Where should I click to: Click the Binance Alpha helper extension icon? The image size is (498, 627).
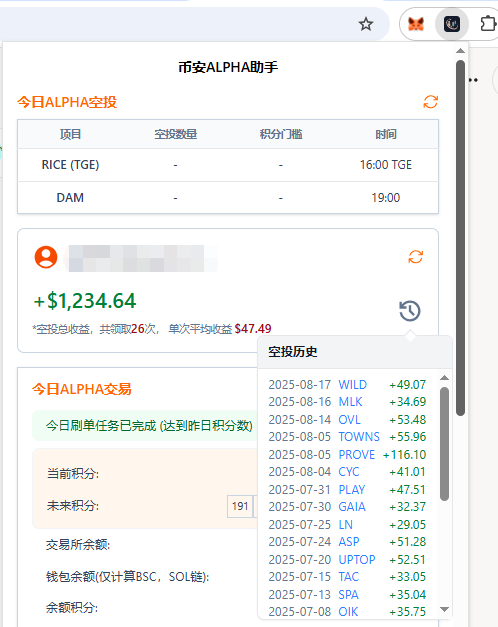coord(452,24)
